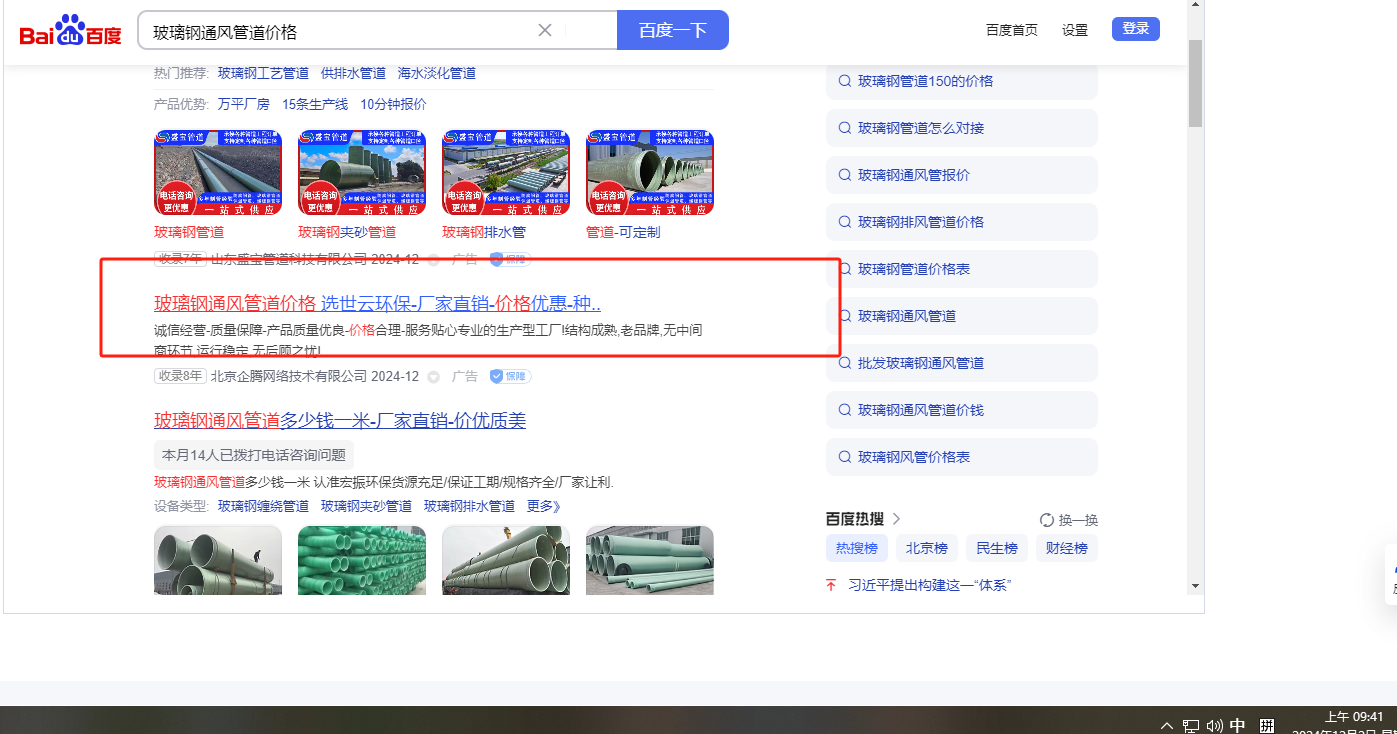Open the network status tray icon
1397x734 pixels.
(x=1191, y=726)
